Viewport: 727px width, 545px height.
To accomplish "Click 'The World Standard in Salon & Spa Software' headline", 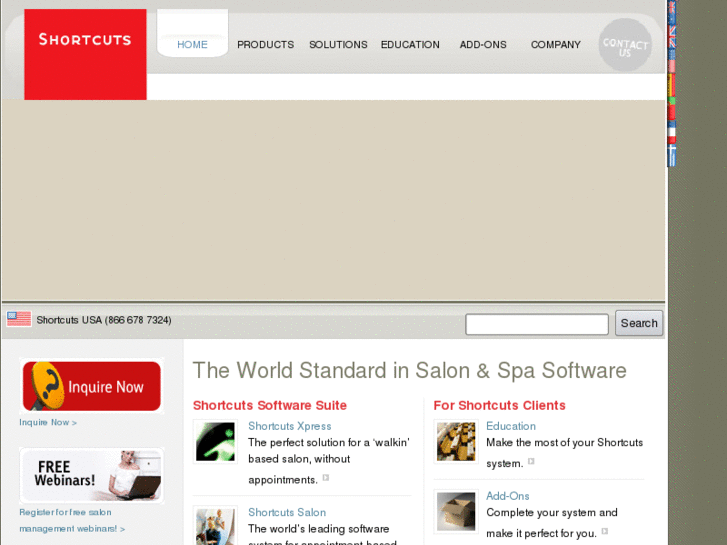I will point(409,371).
